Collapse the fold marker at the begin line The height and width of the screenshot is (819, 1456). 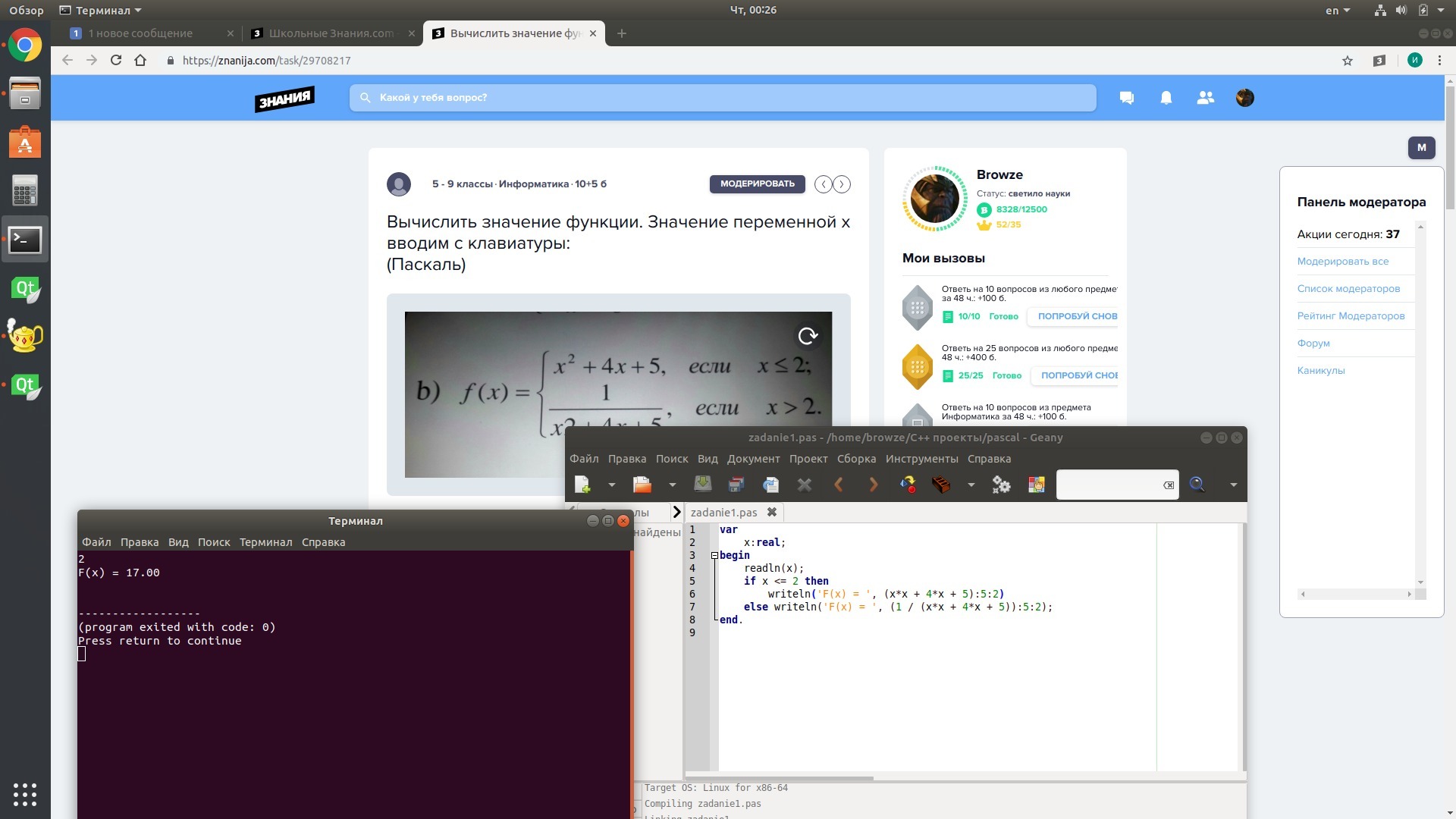pyautogui.click(x=714, y=556)
